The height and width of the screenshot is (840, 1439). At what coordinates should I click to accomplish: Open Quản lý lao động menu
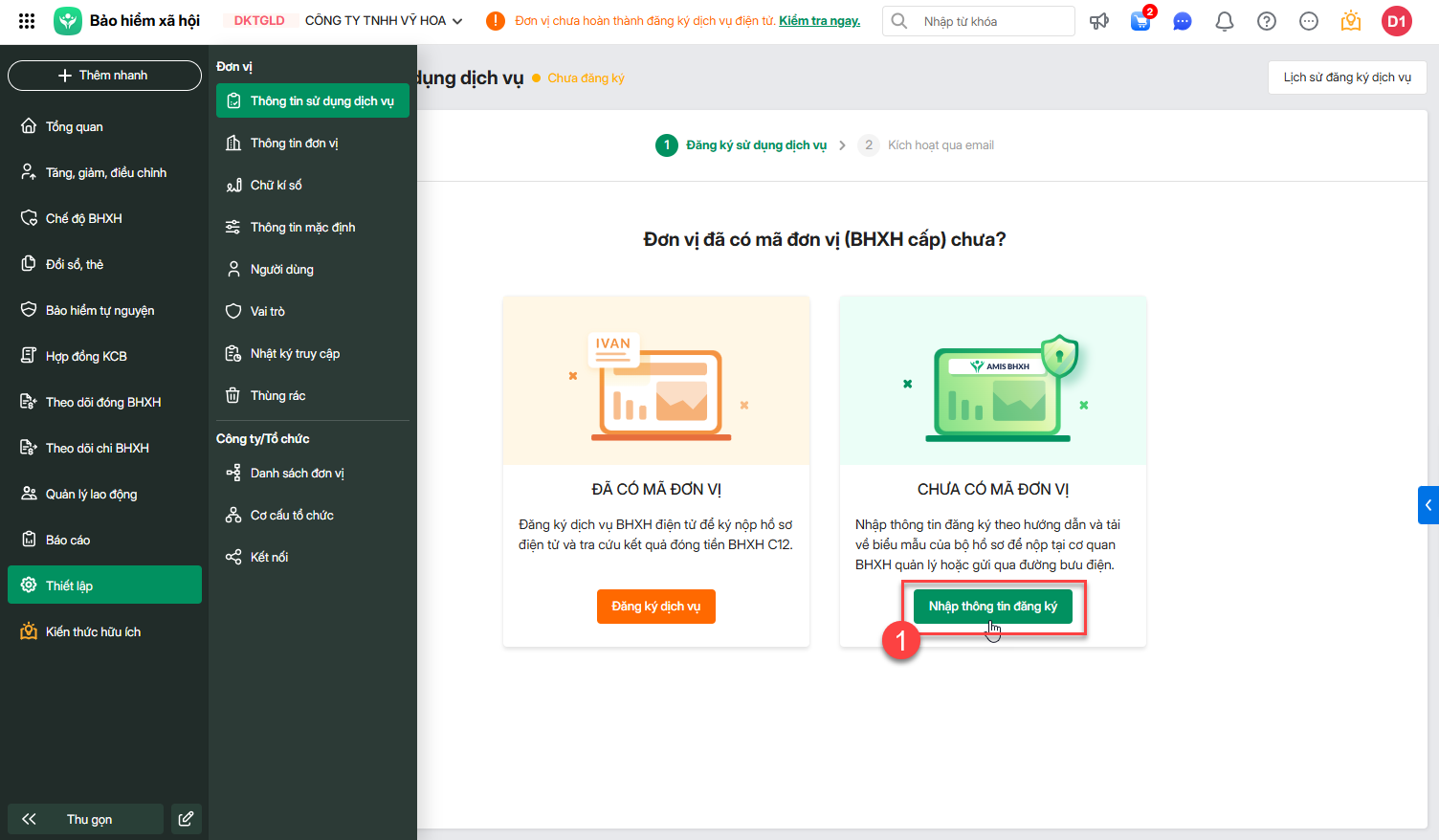(x=104, y=494)
